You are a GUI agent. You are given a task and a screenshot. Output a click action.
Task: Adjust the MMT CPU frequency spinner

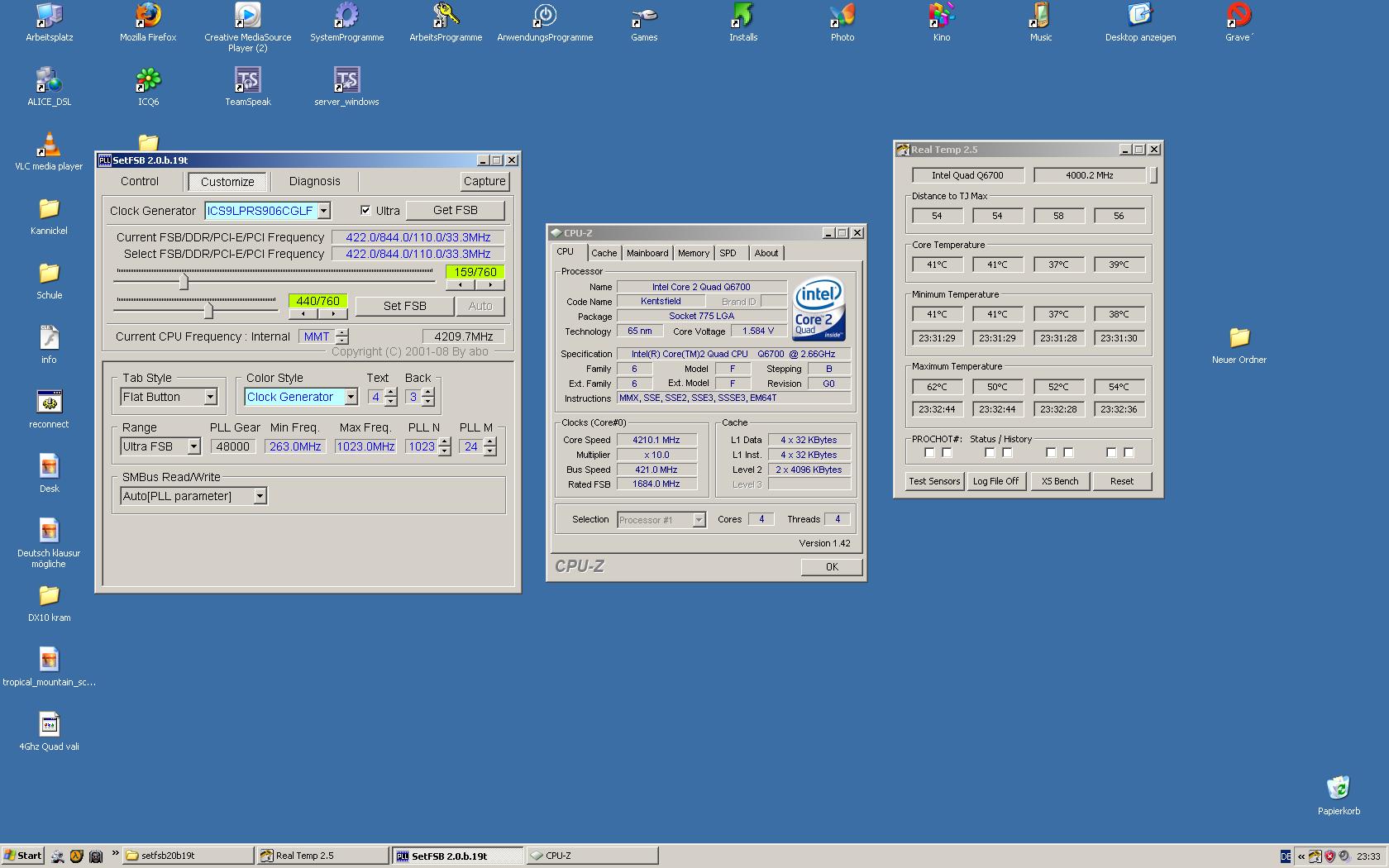pos(342,336)
